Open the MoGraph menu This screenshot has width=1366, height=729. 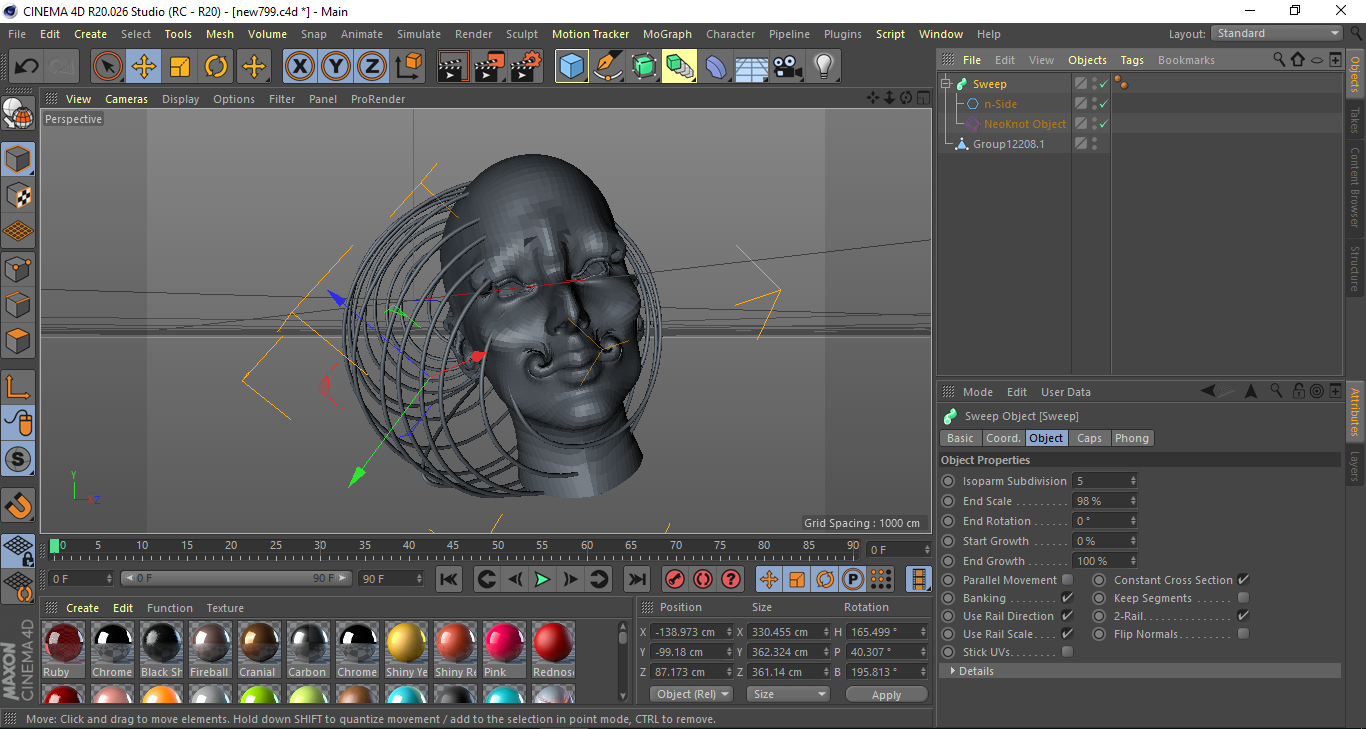pyautogui.click(x=667, y=34)
